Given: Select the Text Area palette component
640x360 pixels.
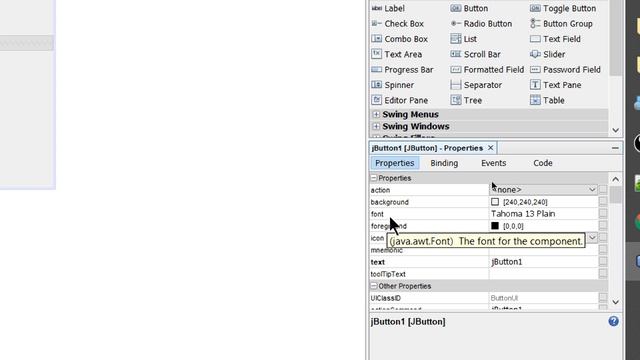Looking at the screenshot, I should point(396,54).
